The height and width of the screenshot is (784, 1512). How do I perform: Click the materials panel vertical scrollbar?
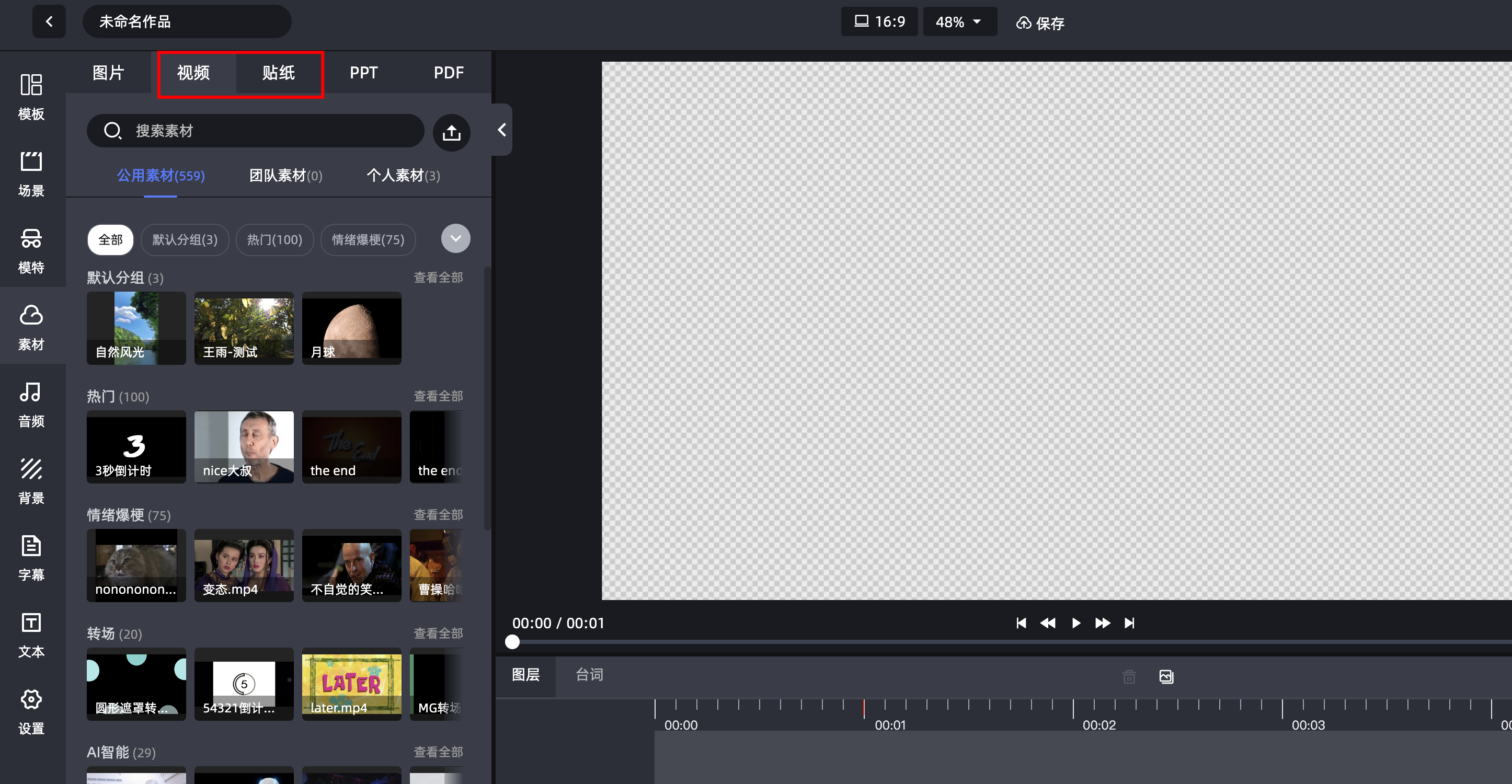point(487,399)
